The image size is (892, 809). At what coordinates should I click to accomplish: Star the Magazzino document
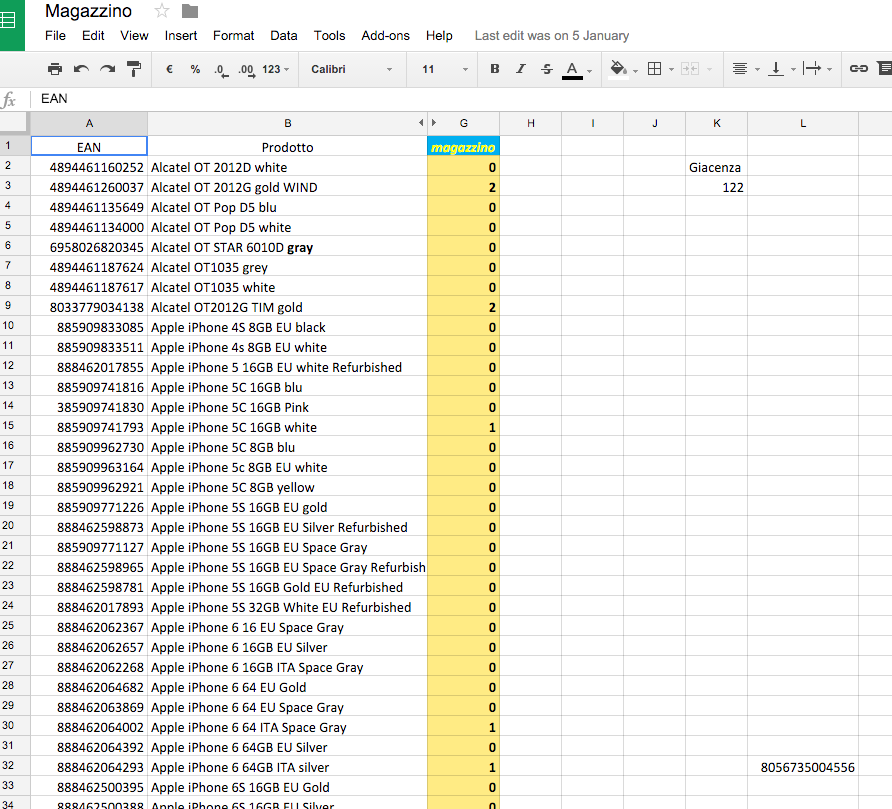point(162,11)
